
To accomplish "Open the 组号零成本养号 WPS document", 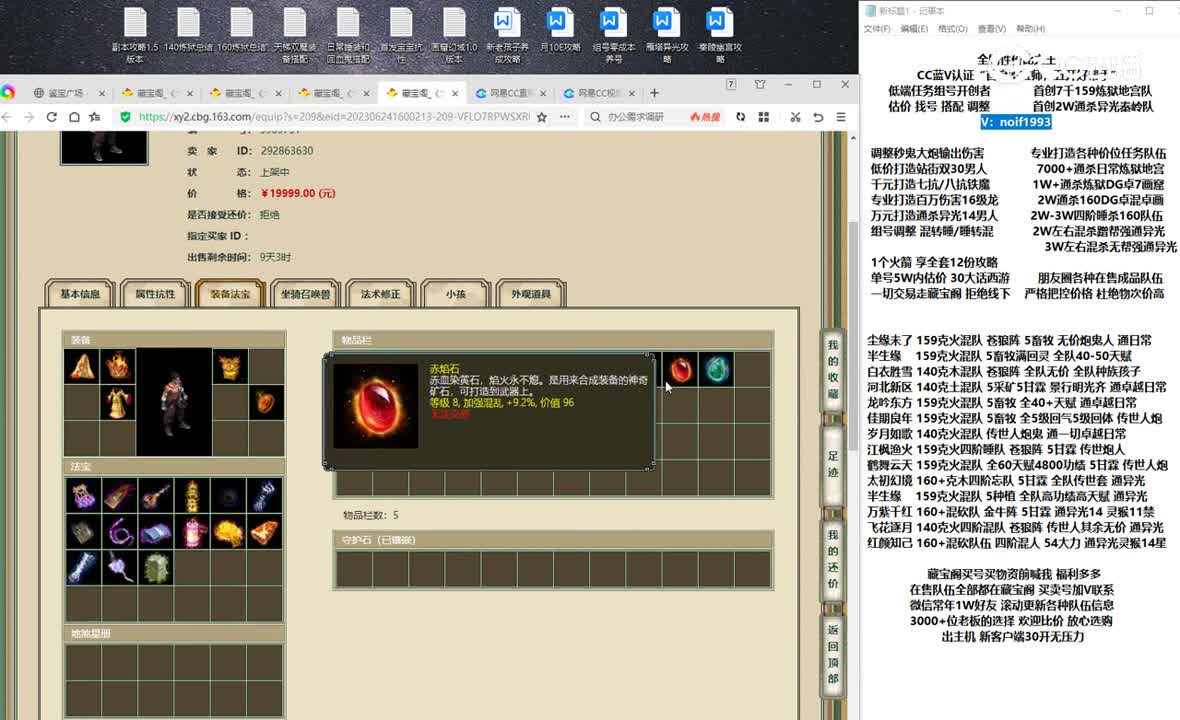I will tap(613, 35).
